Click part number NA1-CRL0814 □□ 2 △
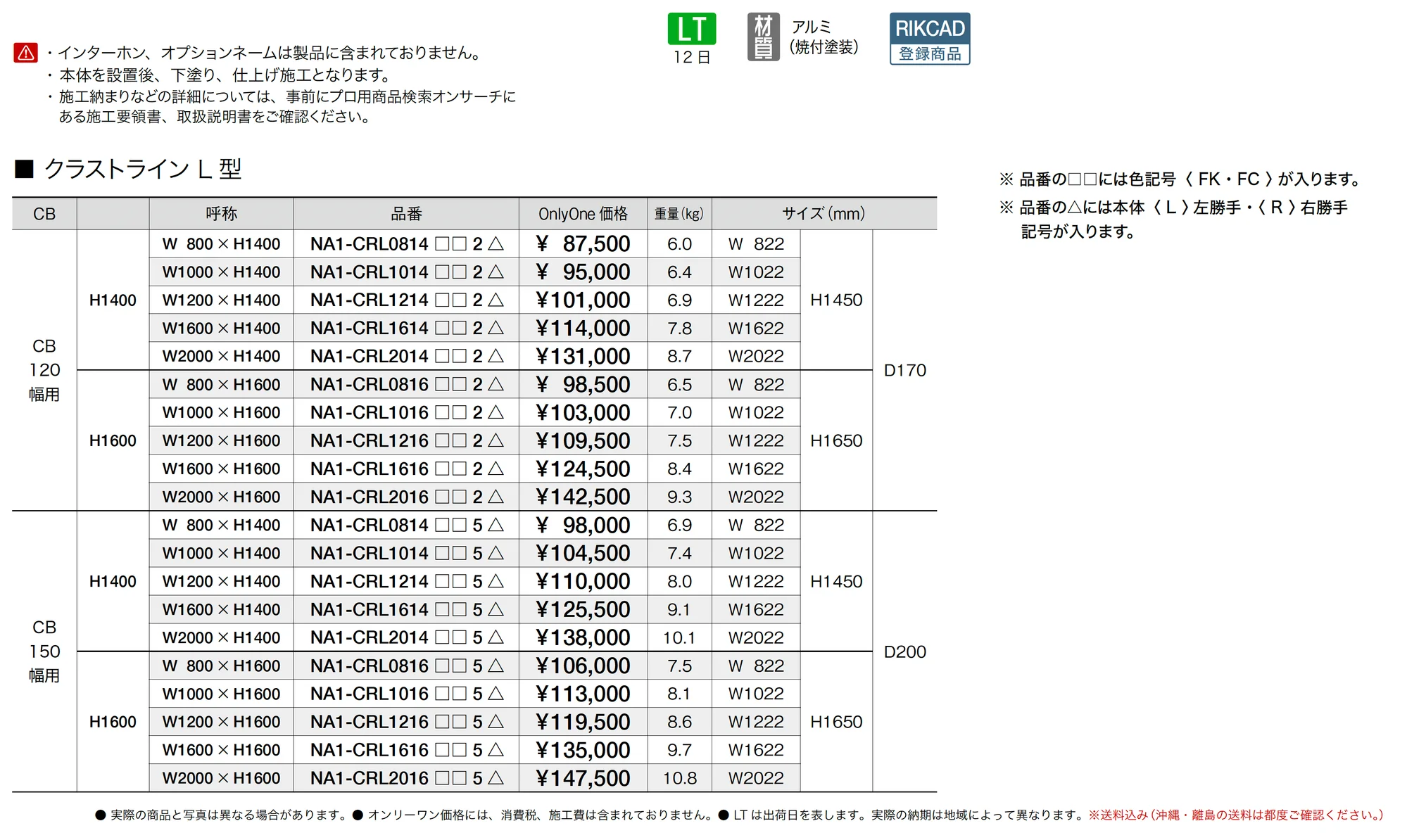 click(407, 244)
